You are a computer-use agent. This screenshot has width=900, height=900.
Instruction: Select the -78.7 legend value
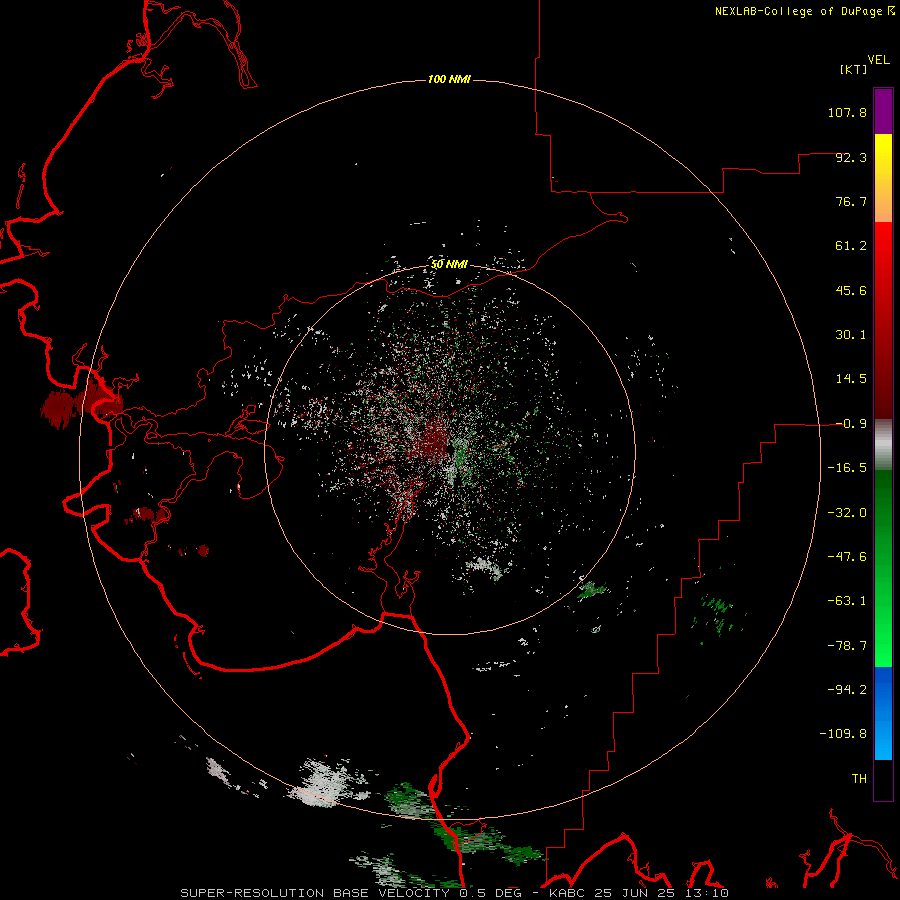[x=847, y=646]
